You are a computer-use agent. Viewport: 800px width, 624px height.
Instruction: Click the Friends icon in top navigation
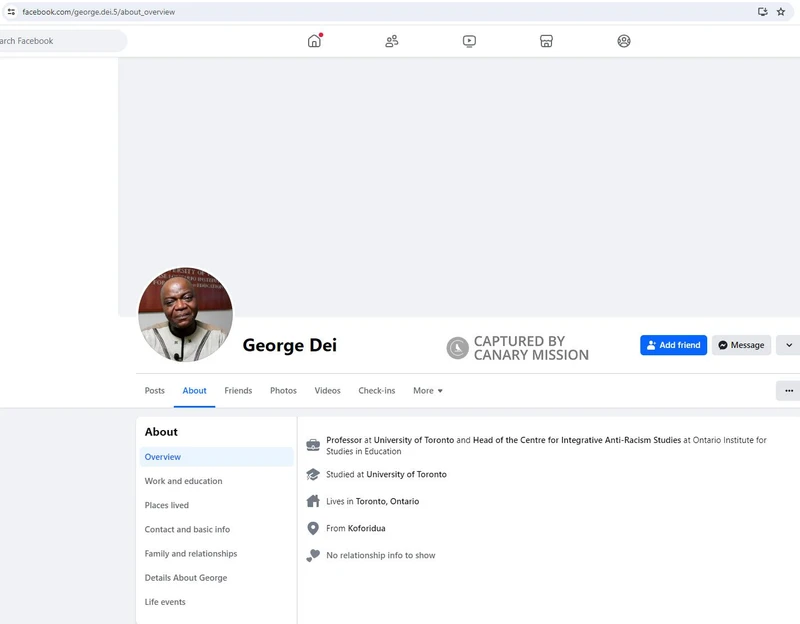click(x=391, y=41)
